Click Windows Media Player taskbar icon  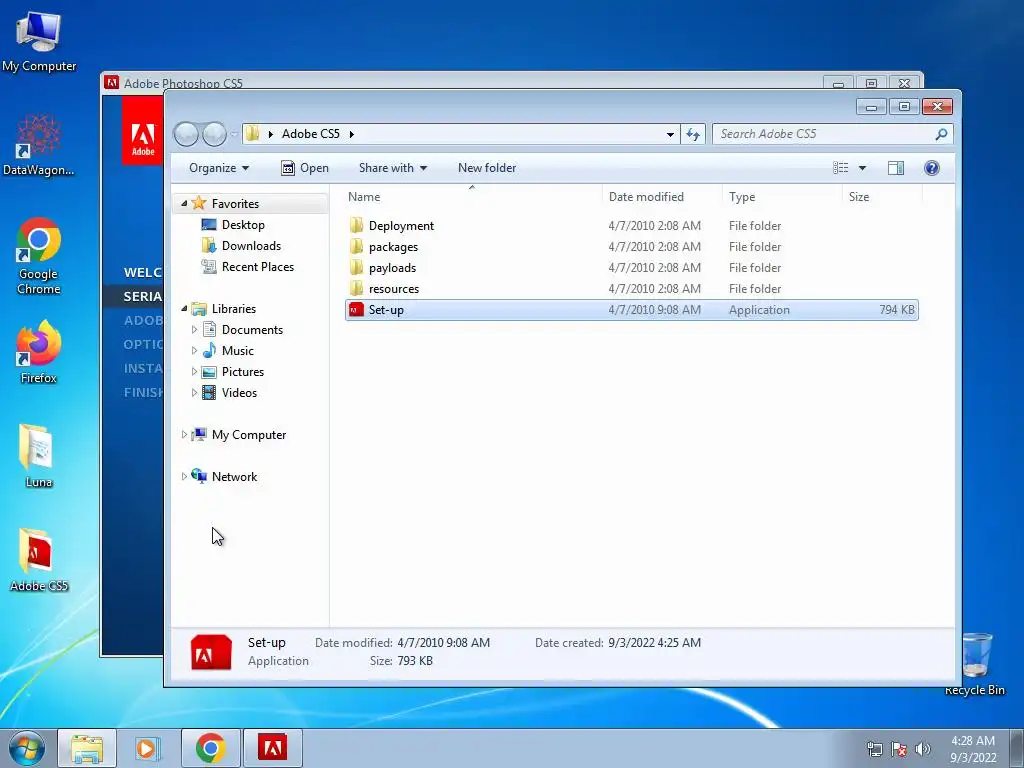point(148,748)
